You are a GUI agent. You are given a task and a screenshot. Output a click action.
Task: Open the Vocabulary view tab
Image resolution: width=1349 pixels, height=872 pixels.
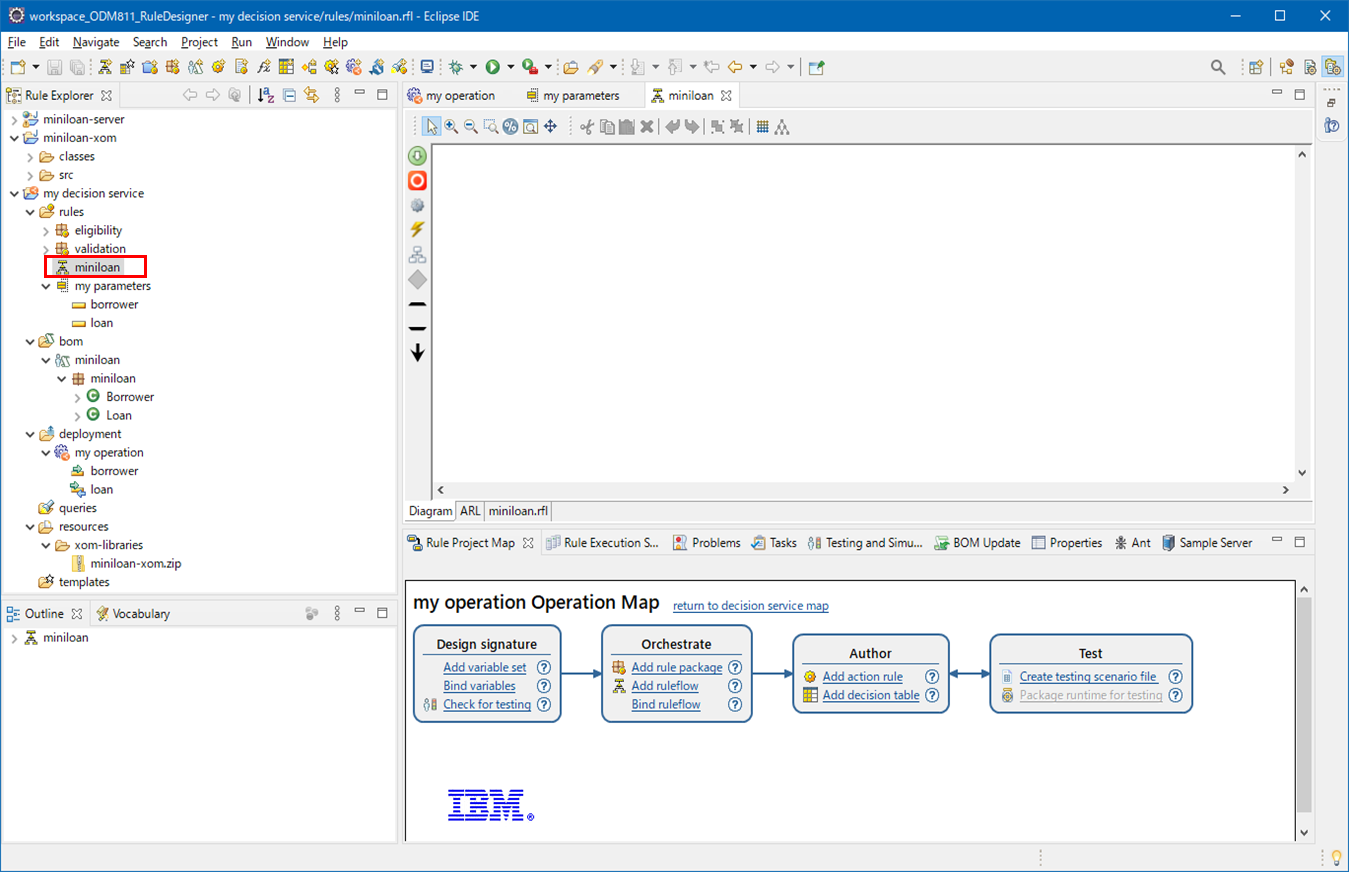(x=132, y=614)
